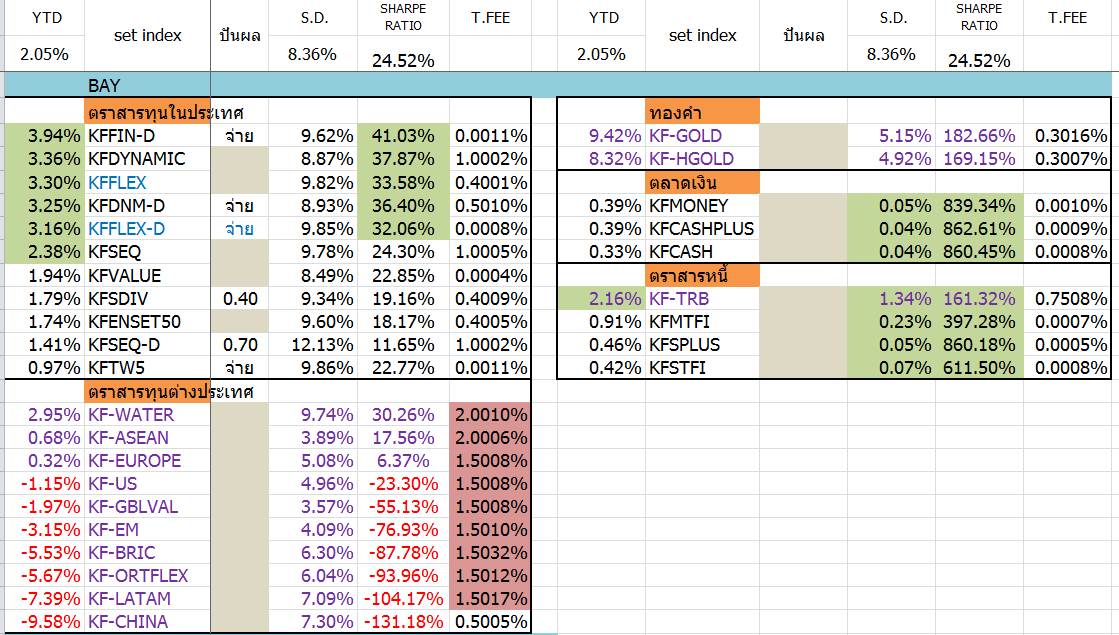Image resolution: width=1119 pixels, height=635 pixels.
Task: Click the KFSEQ fund cell
Action: [147, 252]
